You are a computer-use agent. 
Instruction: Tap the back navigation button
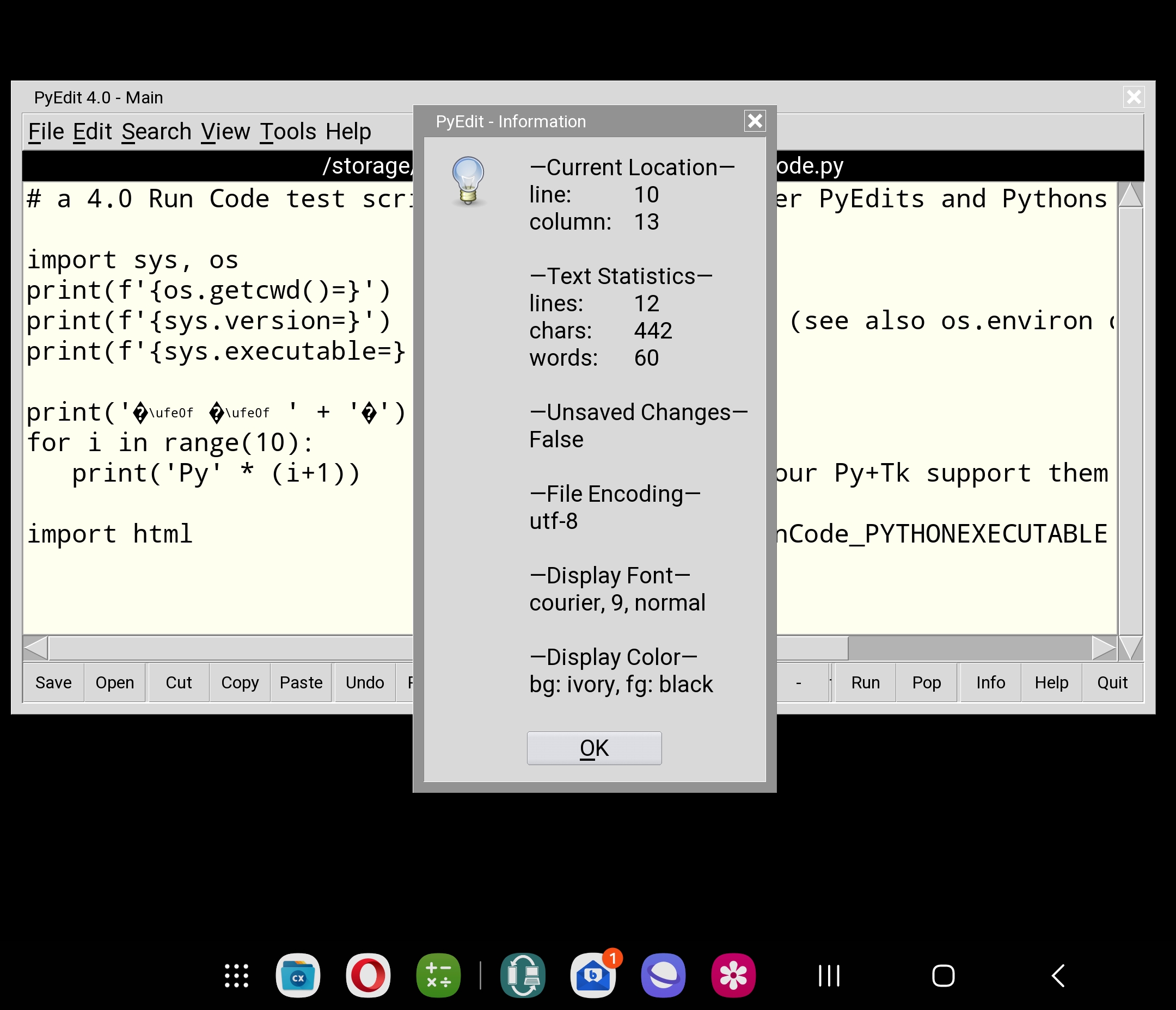pos(1058,975)
